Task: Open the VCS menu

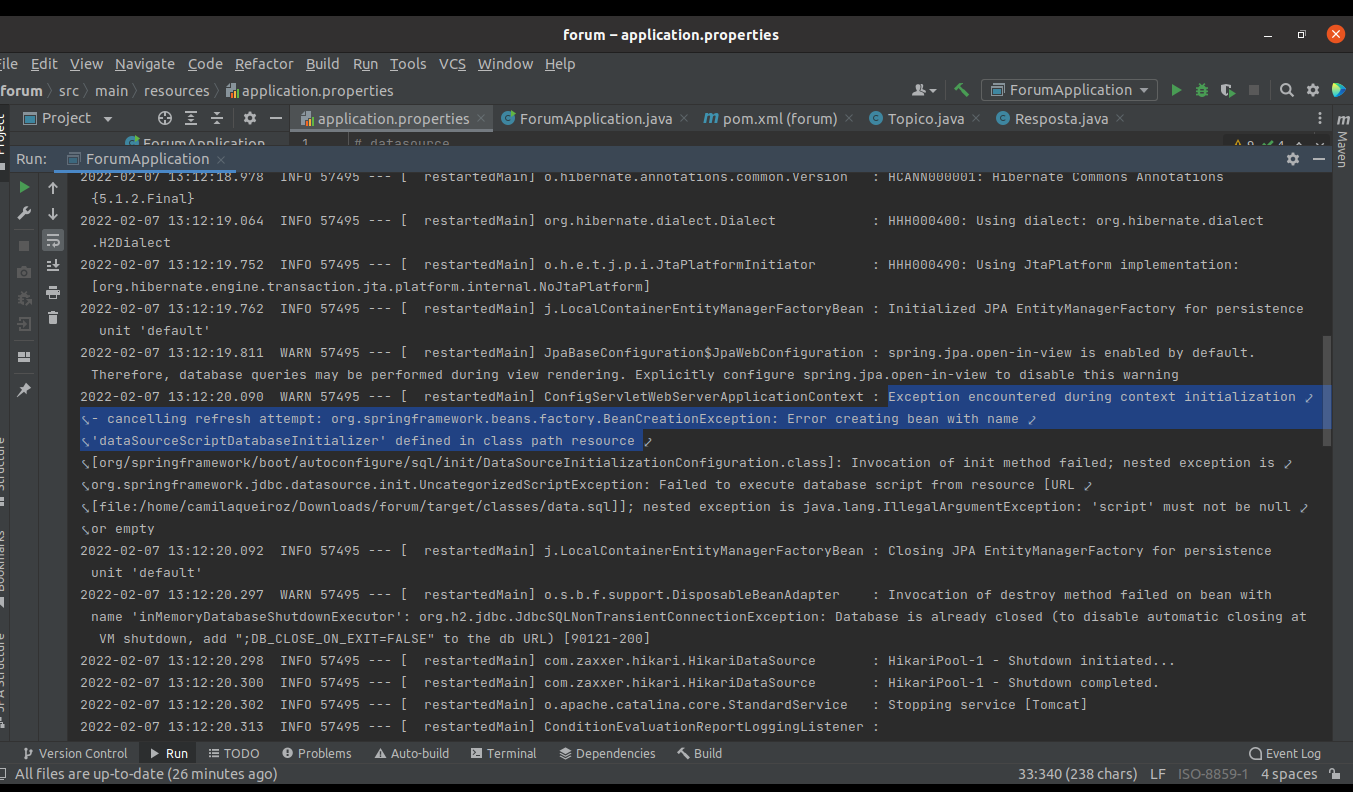Action: pyautogui.click(x=452, y=64)
